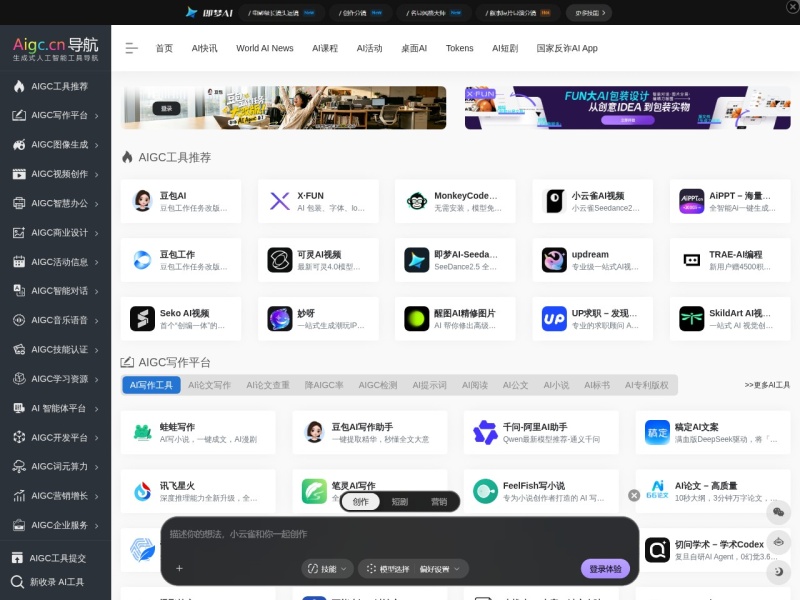The height and width of the screenshot is (600, 800).
Task: Click the WeChat floating icon
Action: point(779,512)
